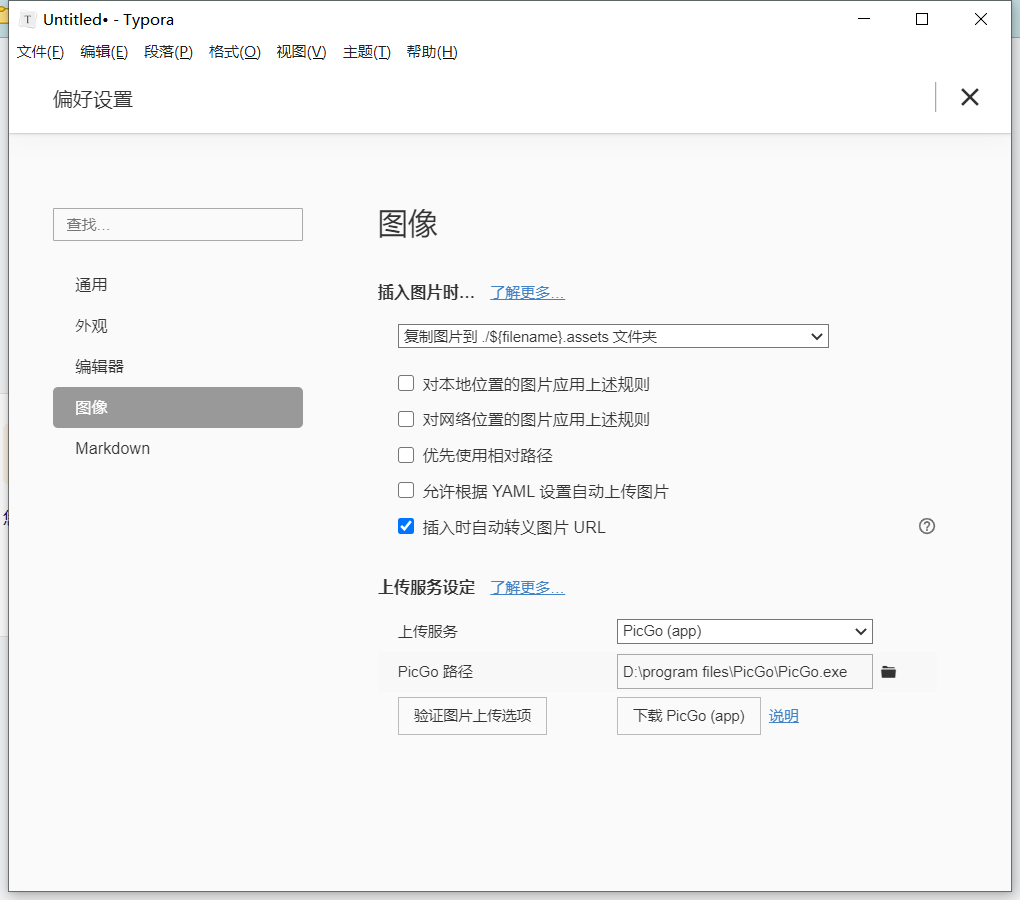The image size is (1020, 900).
Task: Browse PicGo path with the folder icon
Action: 888,672
